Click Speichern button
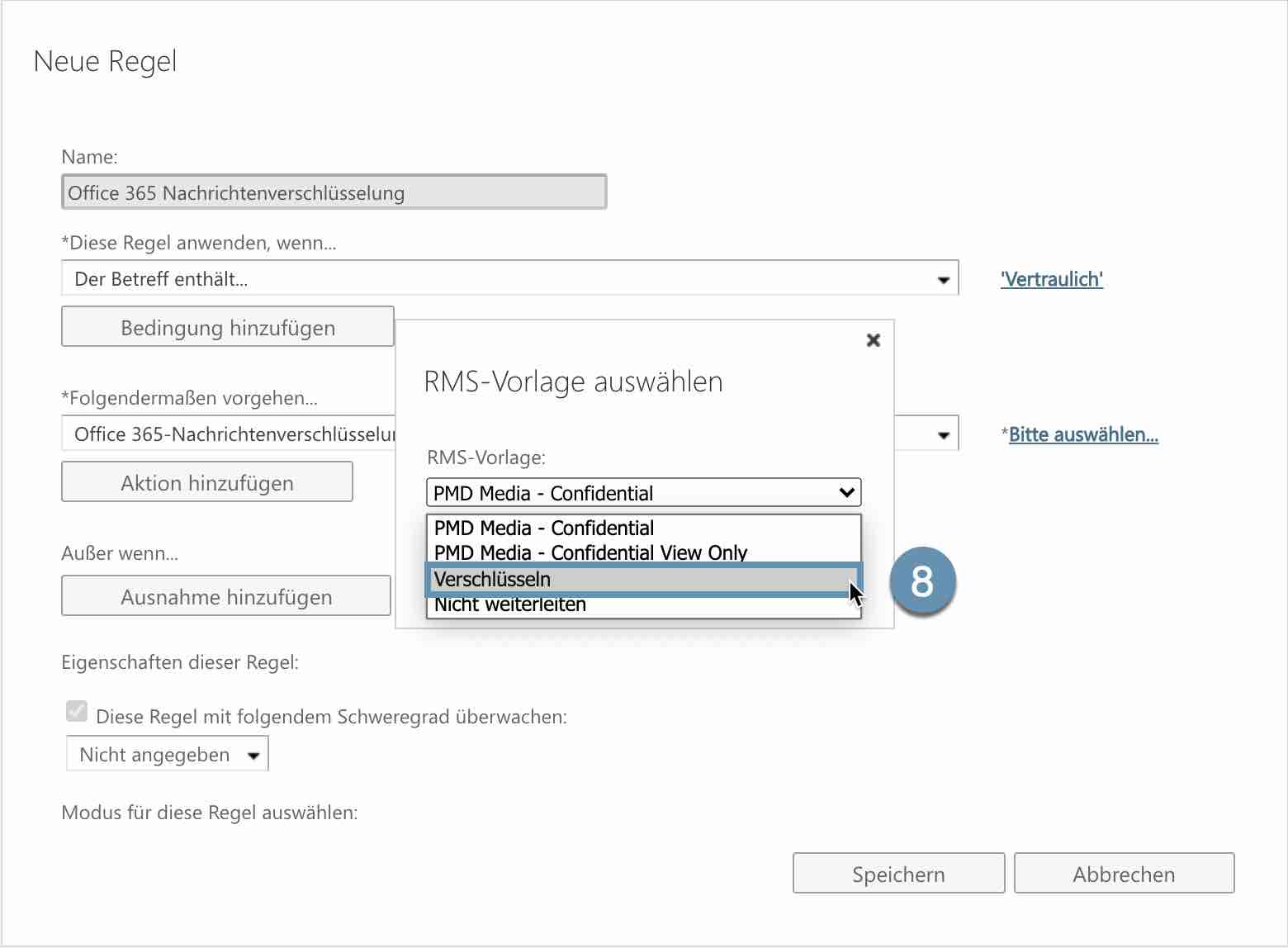This screenshot has width=1288, height=948. pos(898,874)
